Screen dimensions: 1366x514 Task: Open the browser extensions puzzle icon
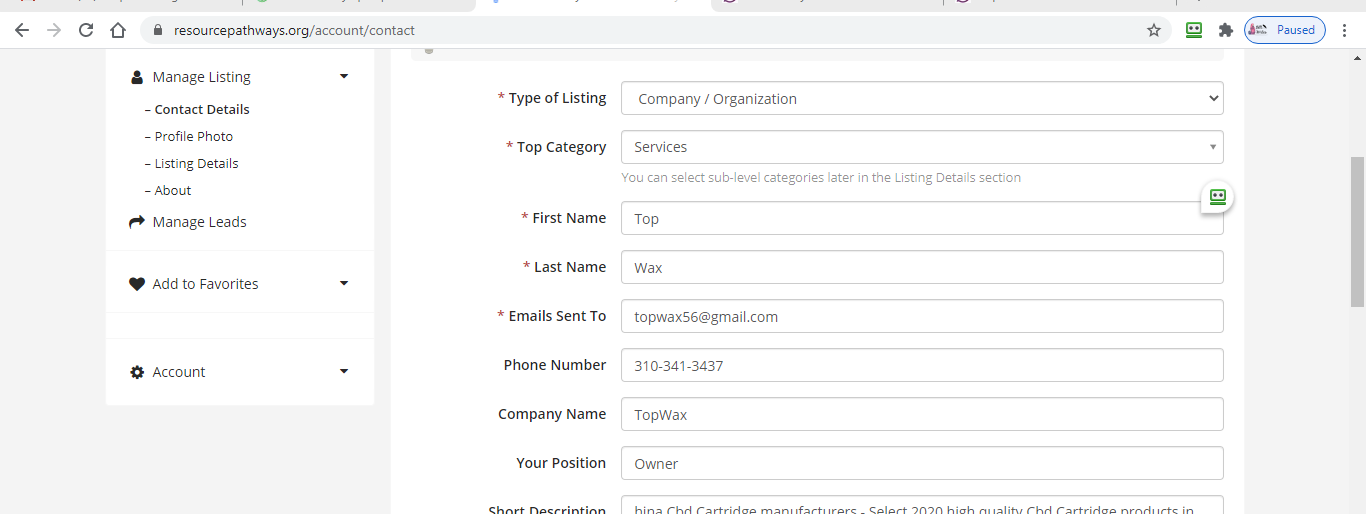pos(1225,30)
